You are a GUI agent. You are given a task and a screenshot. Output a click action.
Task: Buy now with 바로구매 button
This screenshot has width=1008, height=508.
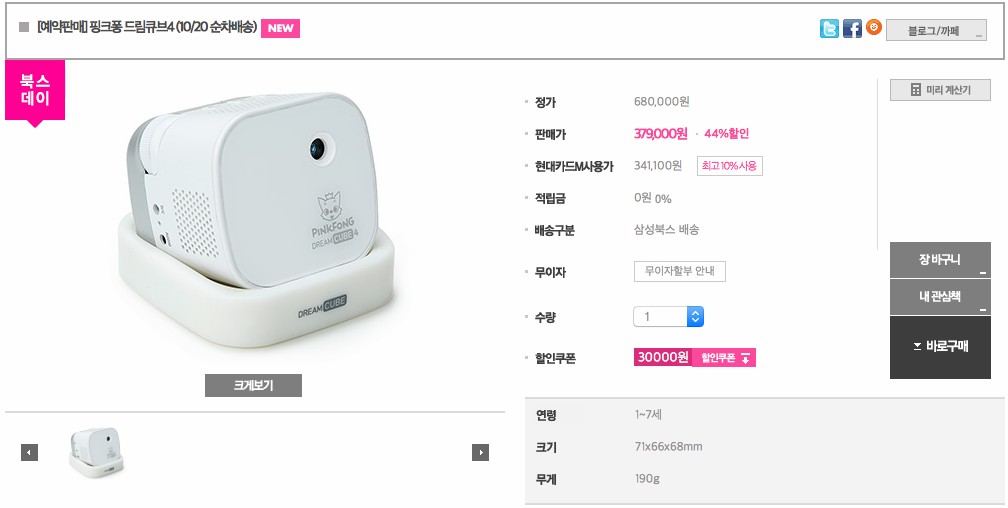(940, 347)
